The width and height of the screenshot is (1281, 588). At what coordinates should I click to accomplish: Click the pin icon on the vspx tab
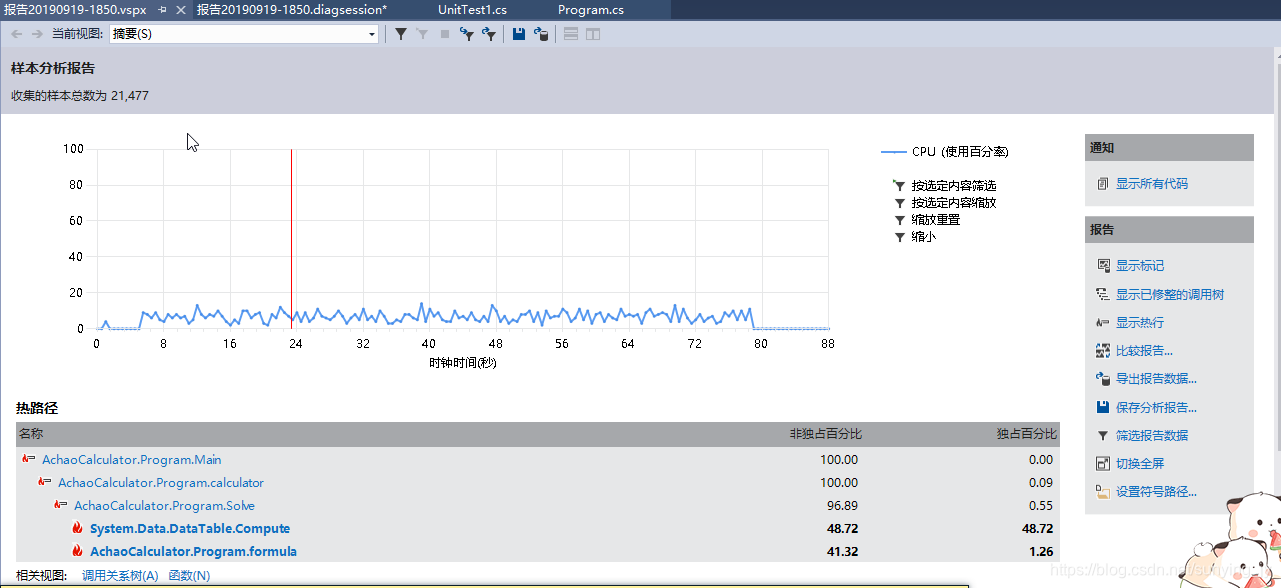click(x=163, y=9)
